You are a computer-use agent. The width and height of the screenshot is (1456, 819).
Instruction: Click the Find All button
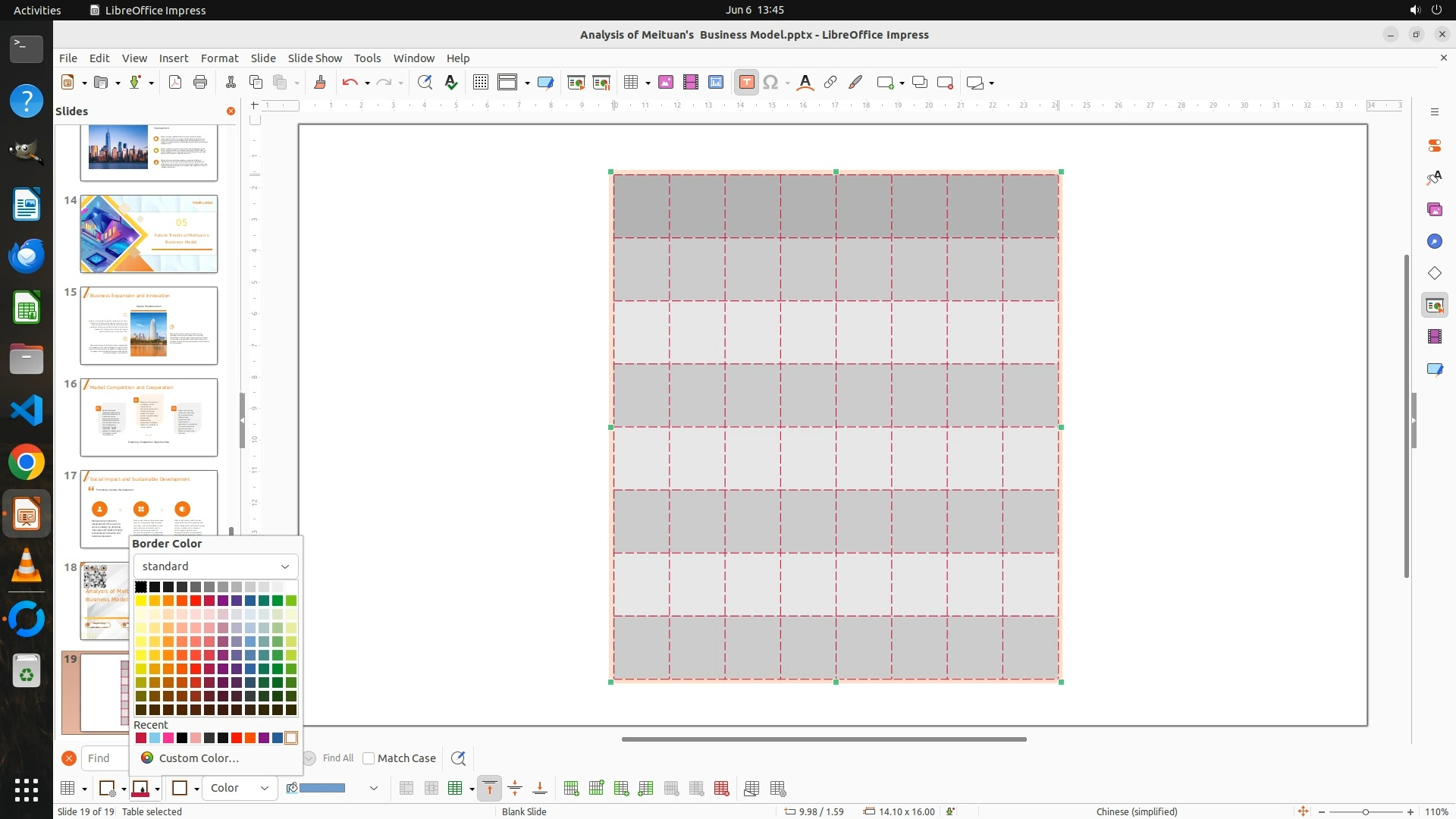[x=337, y=758]
